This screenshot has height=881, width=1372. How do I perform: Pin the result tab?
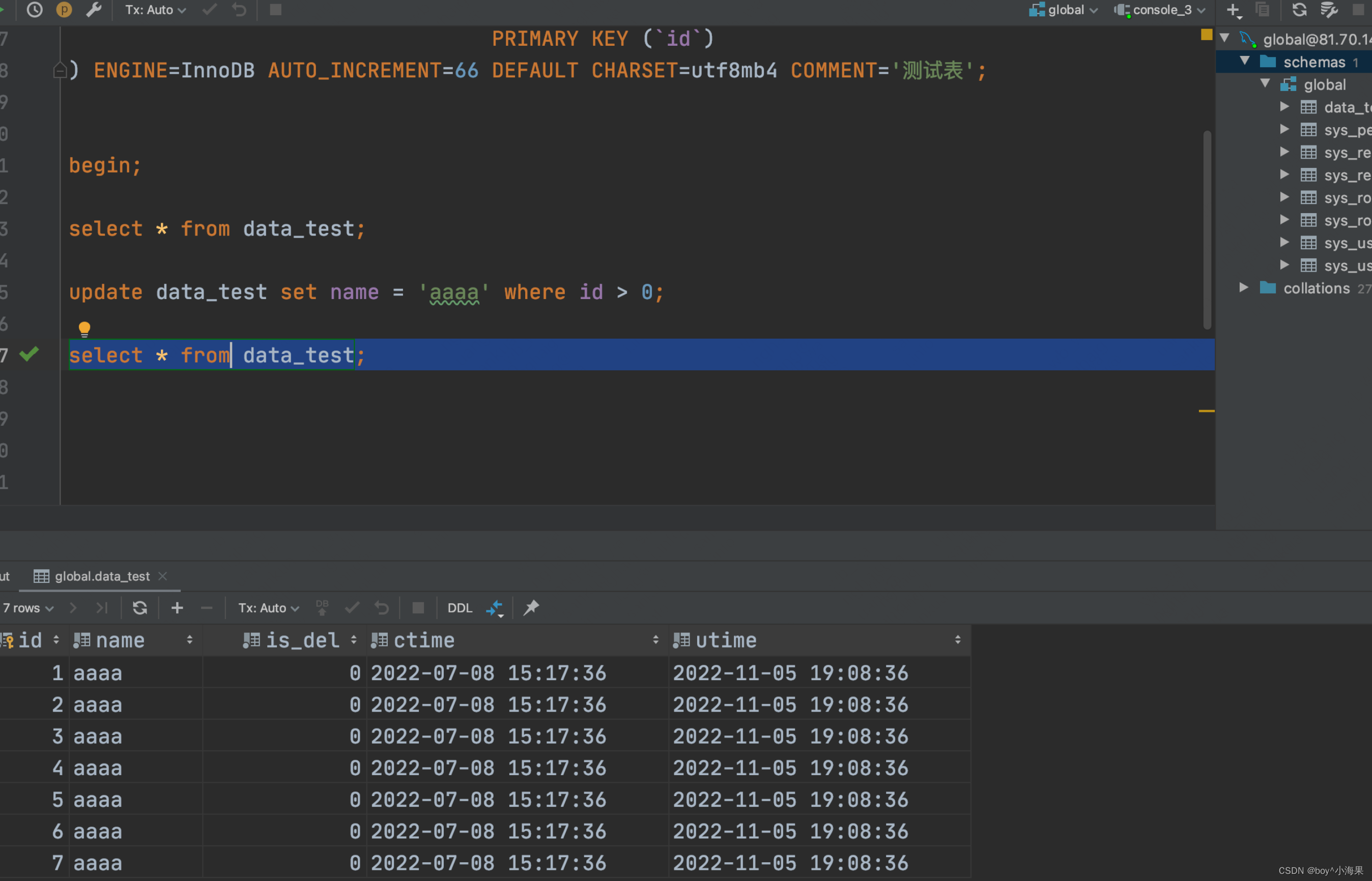pyautogui.click(x=531, y=607)
